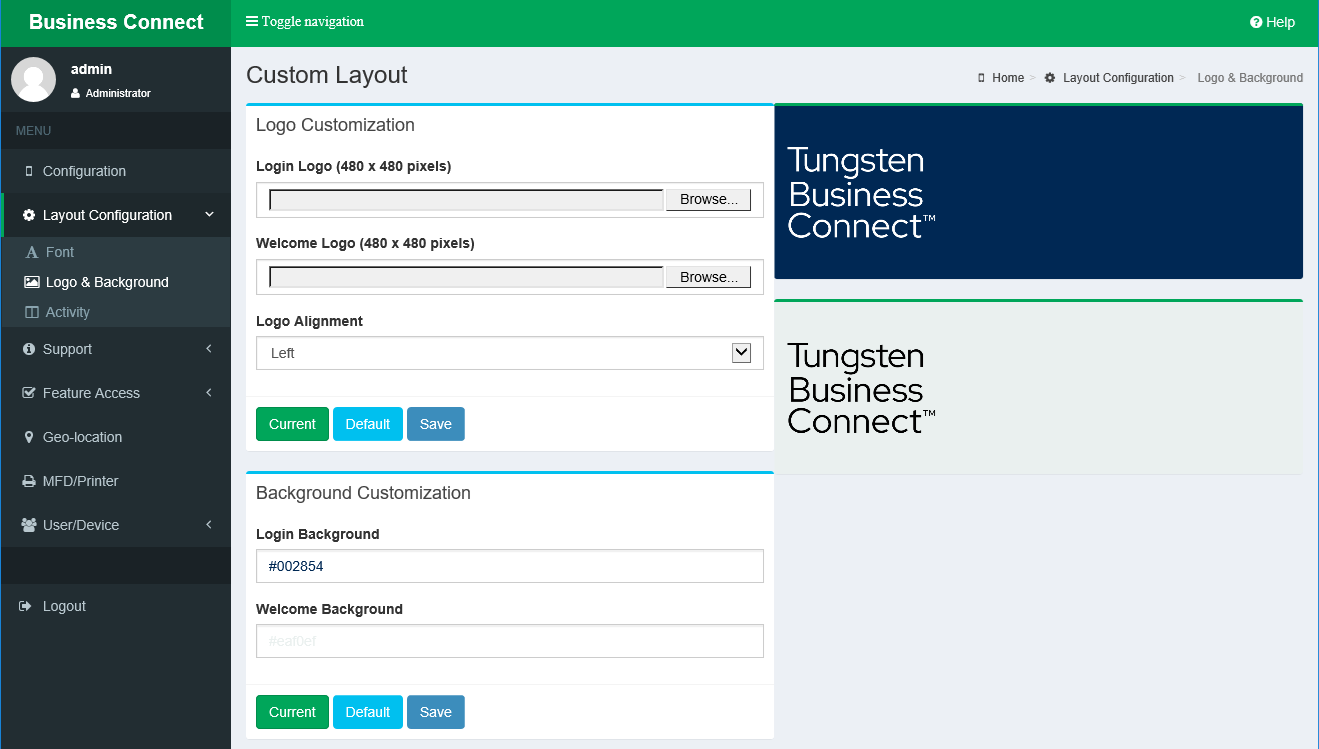Click the hamburger Toggle navigation icon
1319x749 pixels.
click(252, 22)
